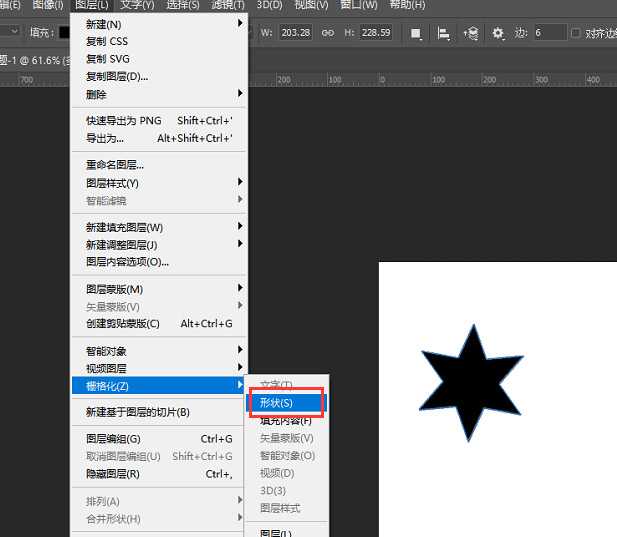Toggle the 对齐边缘 checkbox

575,33
